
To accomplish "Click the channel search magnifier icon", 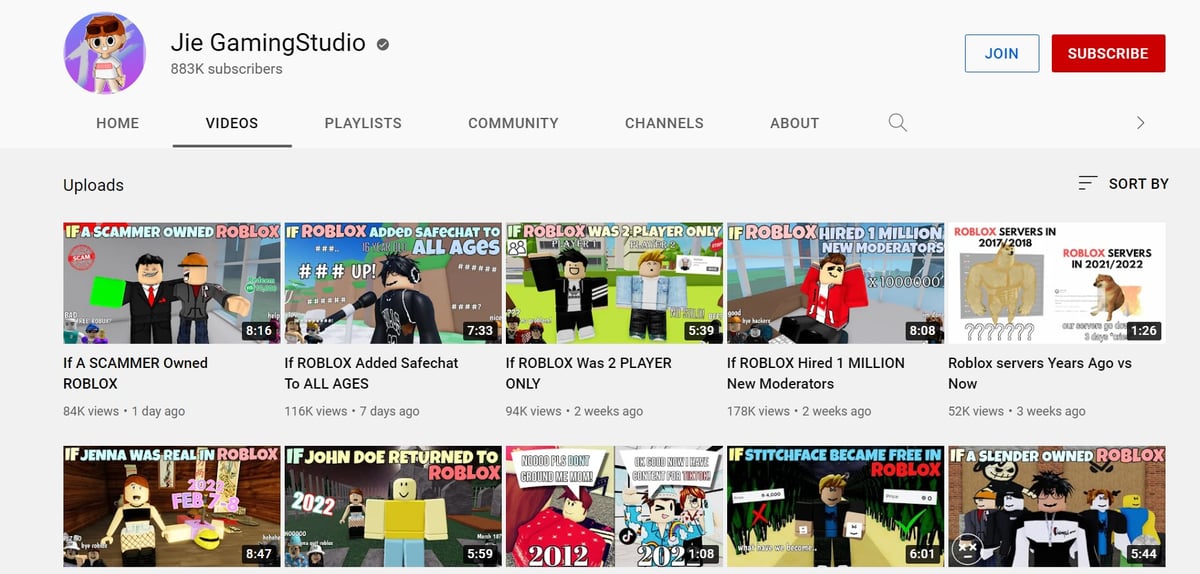I will click(897, 123).
